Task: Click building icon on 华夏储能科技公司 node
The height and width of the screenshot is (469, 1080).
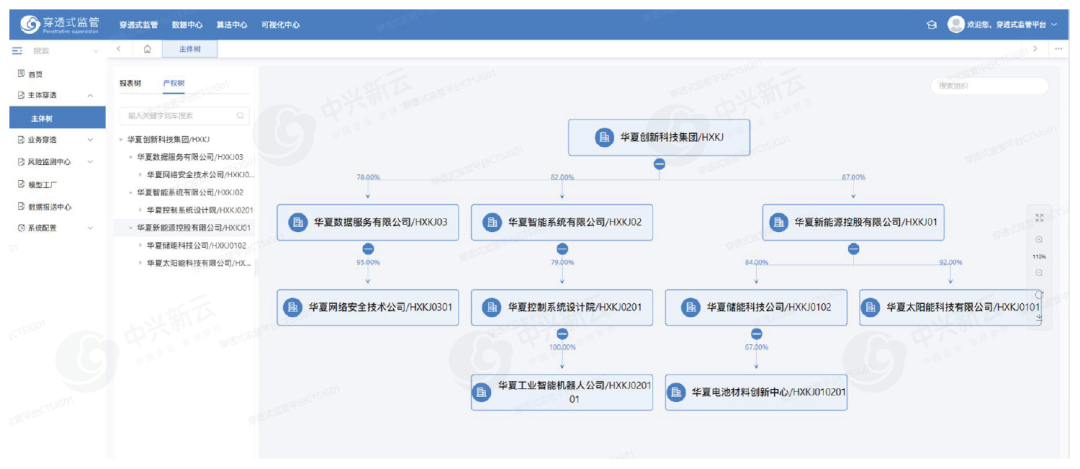Action: coord(690,307)
